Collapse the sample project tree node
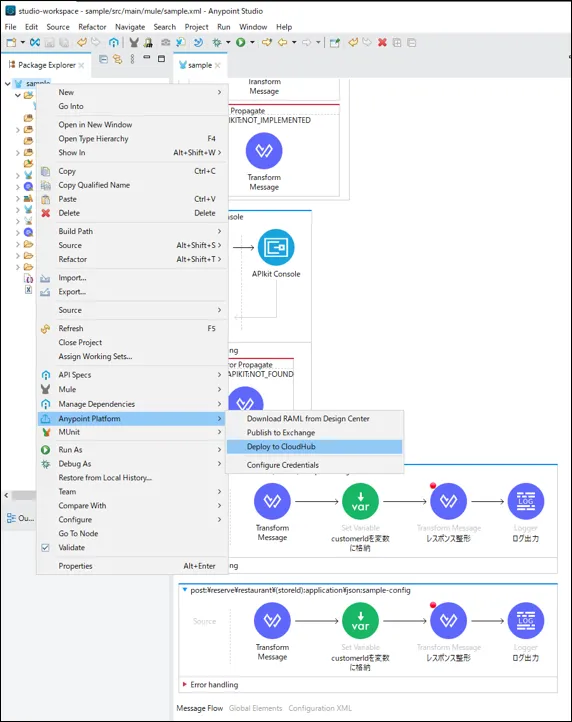The width and height of the screenshot is (572, 722). tap(7, 84)
